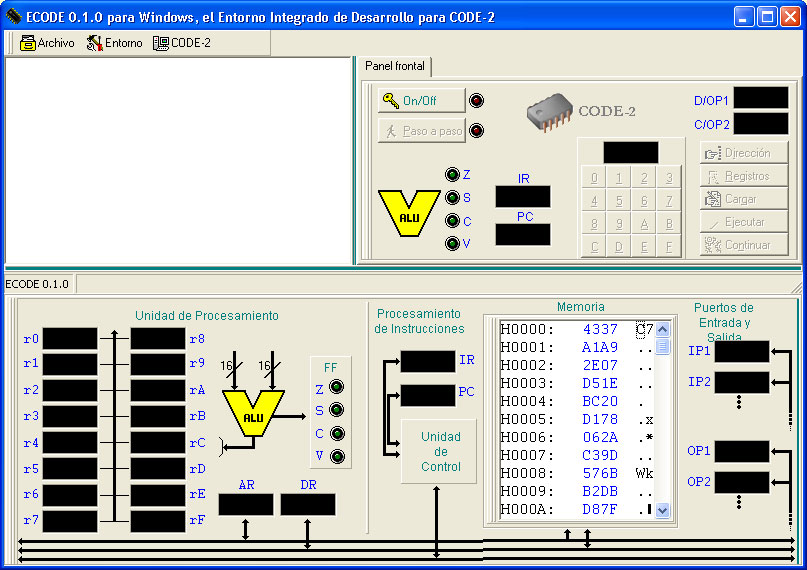Image resolution: width=807 pixels, height=570 pixels.
Task: Click the Paso a paso button
Action: 421,131
